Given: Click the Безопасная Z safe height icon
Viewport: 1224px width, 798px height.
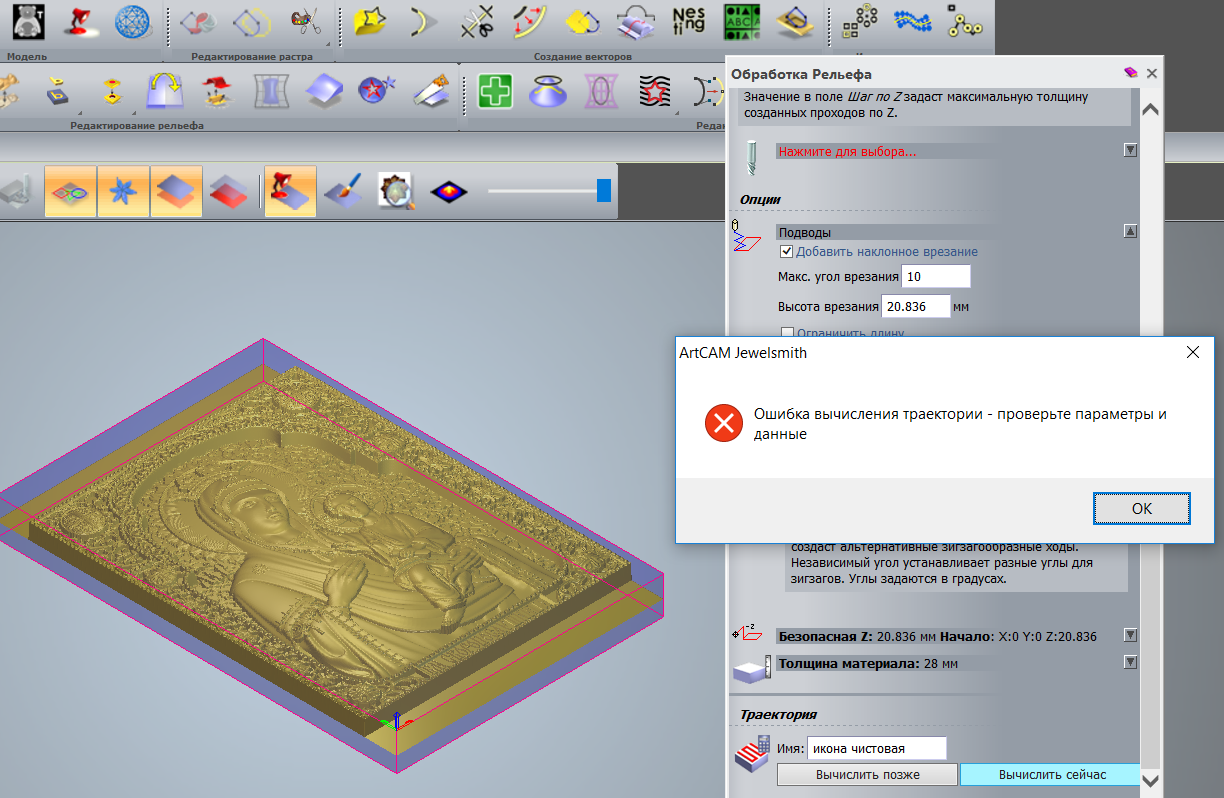Looking at the screenshot, I should 748,633.
